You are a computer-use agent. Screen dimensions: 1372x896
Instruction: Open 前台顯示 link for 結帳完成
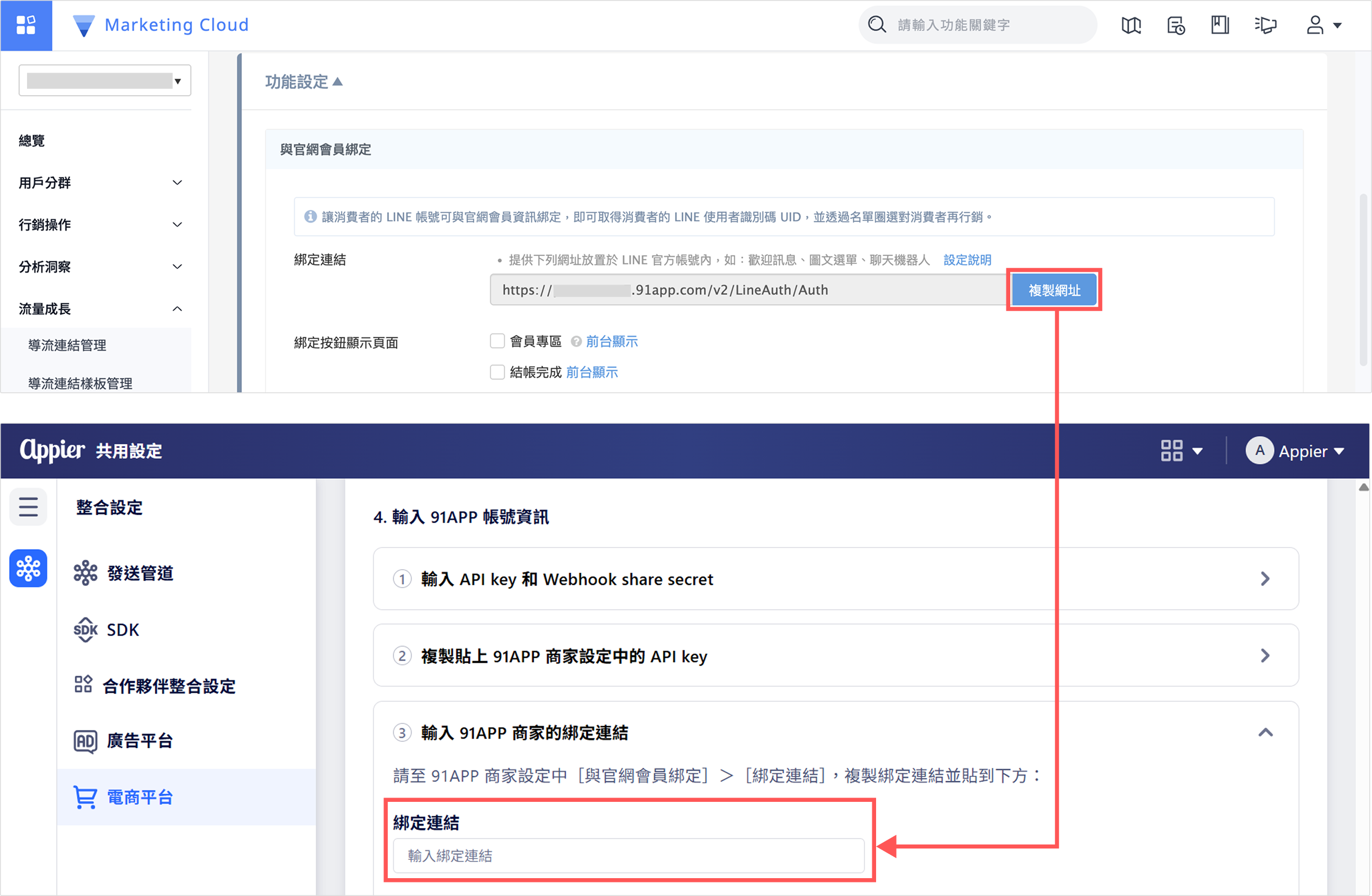point(592,372)
